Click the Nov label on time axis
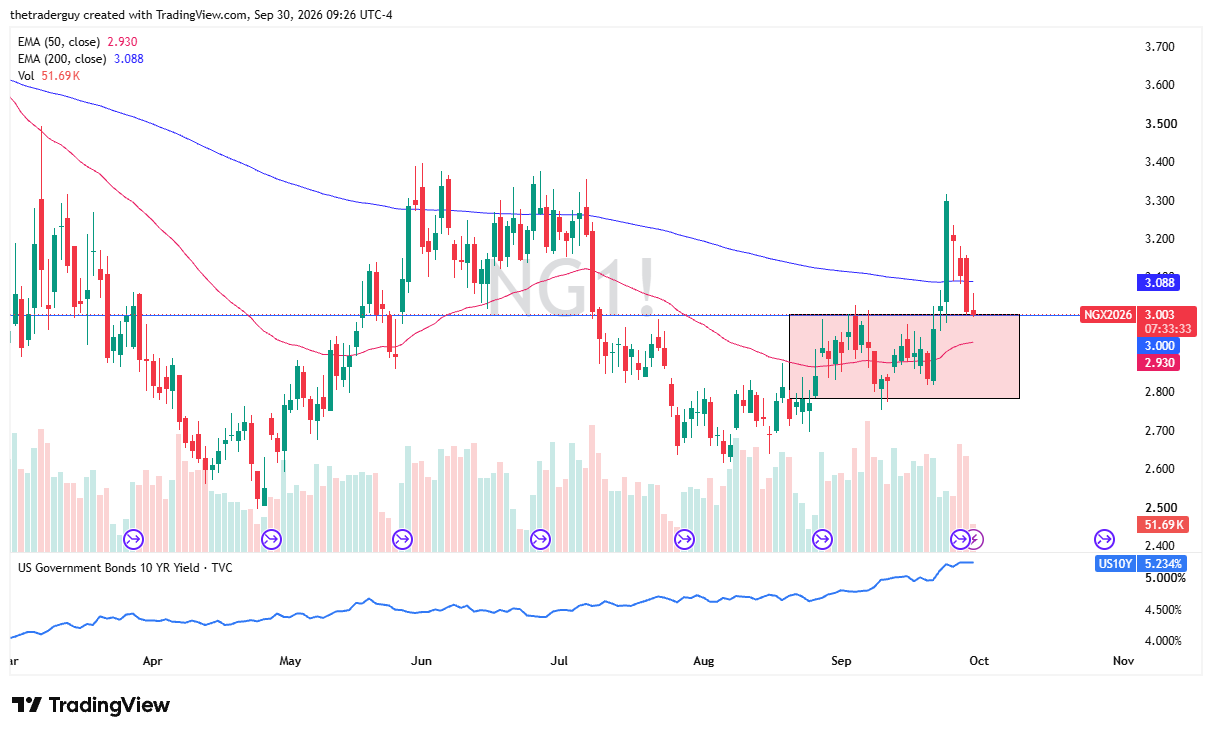This screenshot has height=735, width=1212. [1122, 661]
